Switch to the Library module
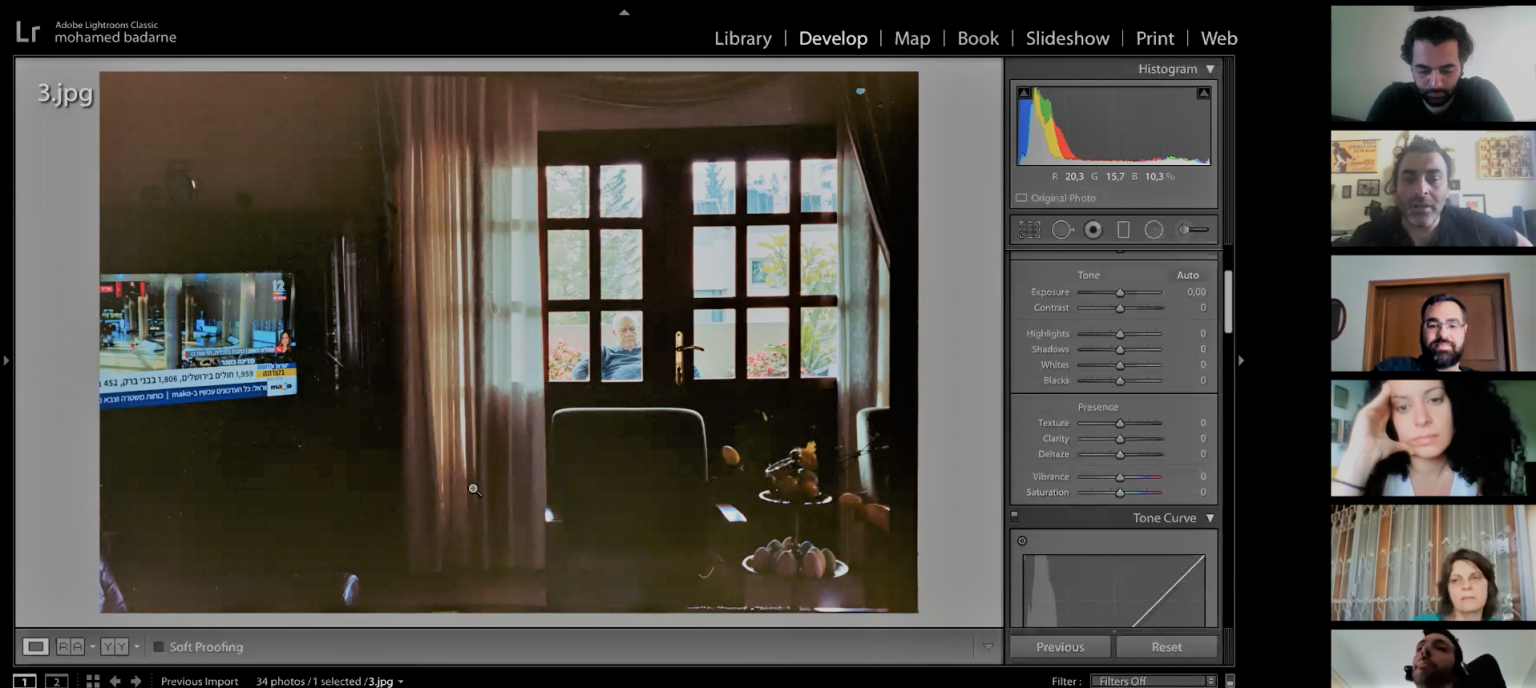Screen dimensions: 1536x688 click(743, 38)
